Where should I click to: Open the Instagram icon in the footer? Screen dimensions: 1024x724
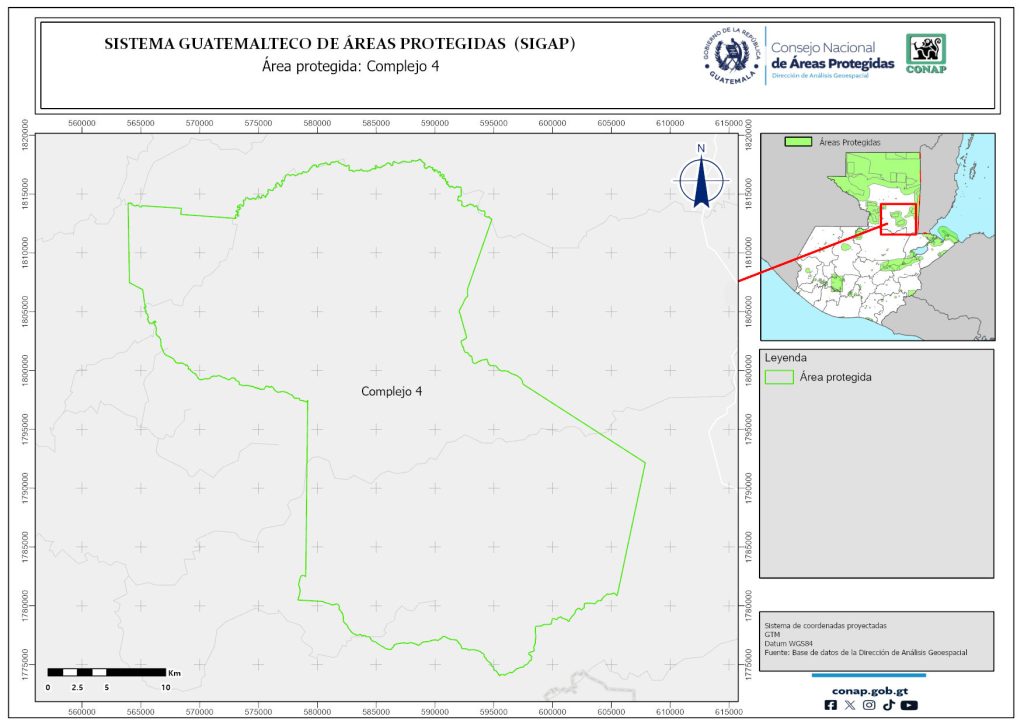point(869,705)
